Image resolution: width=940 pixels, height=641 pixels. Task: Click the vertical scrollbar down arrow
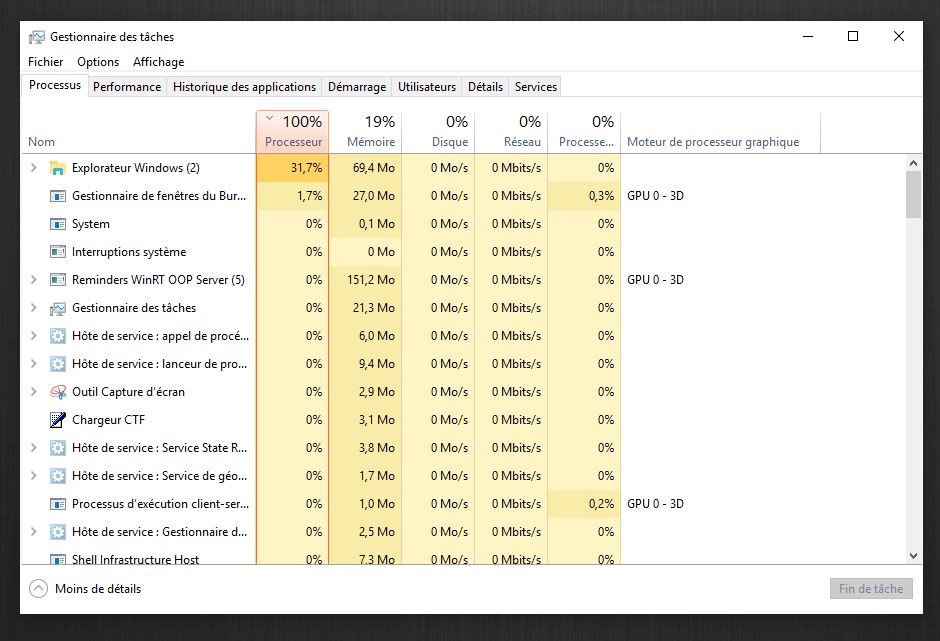point(913,556)
